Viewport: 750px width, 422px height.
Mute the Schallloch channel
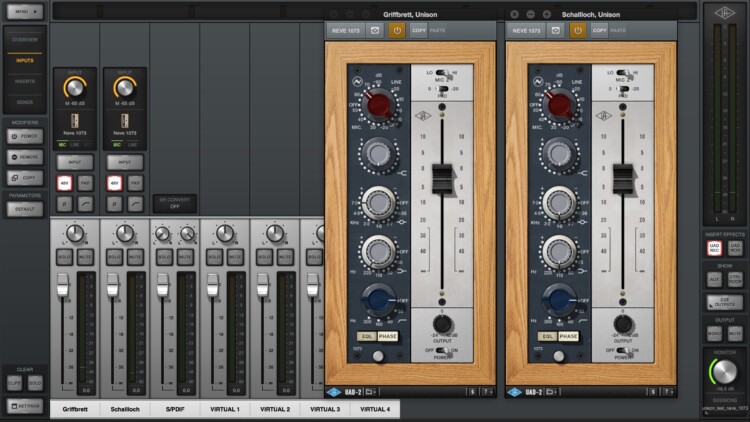tap(135, 257)
